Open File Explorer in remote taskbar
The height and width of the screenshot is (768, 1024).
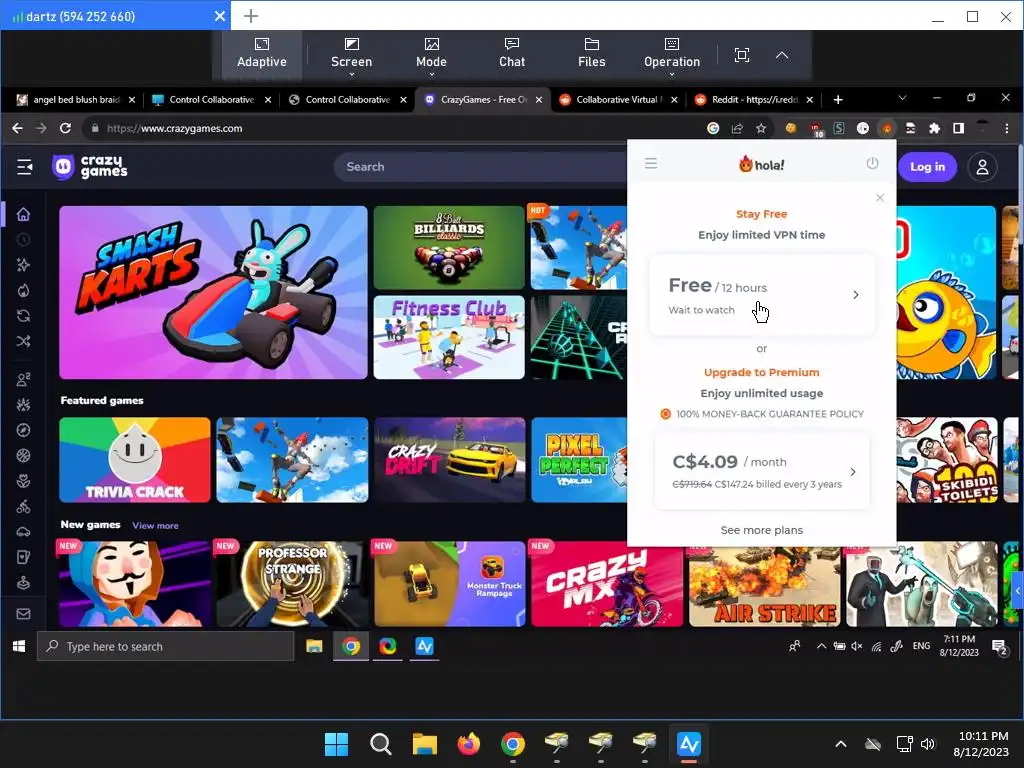314,647
